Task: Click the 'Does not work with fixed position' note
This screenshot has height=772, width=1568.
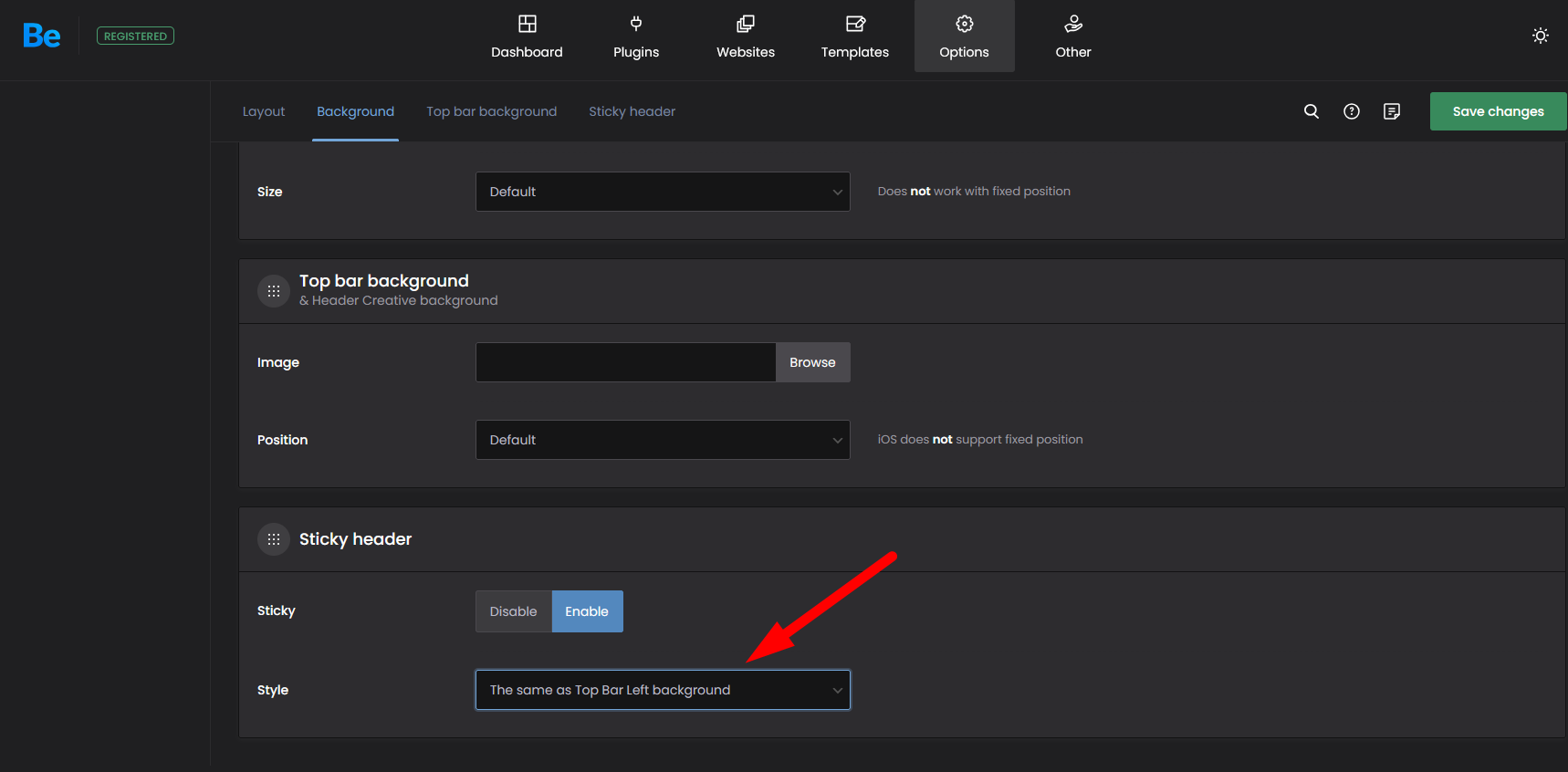Action: point(974,192)
